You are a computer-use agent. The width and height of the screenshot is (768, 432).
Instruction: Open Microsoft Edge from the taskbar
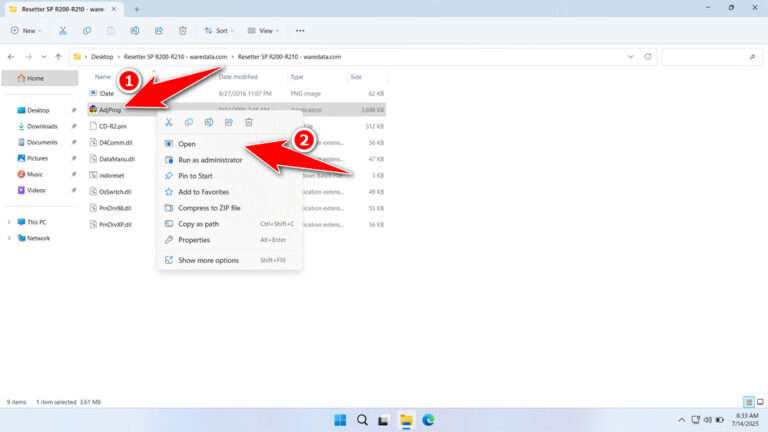pos(428,420)
